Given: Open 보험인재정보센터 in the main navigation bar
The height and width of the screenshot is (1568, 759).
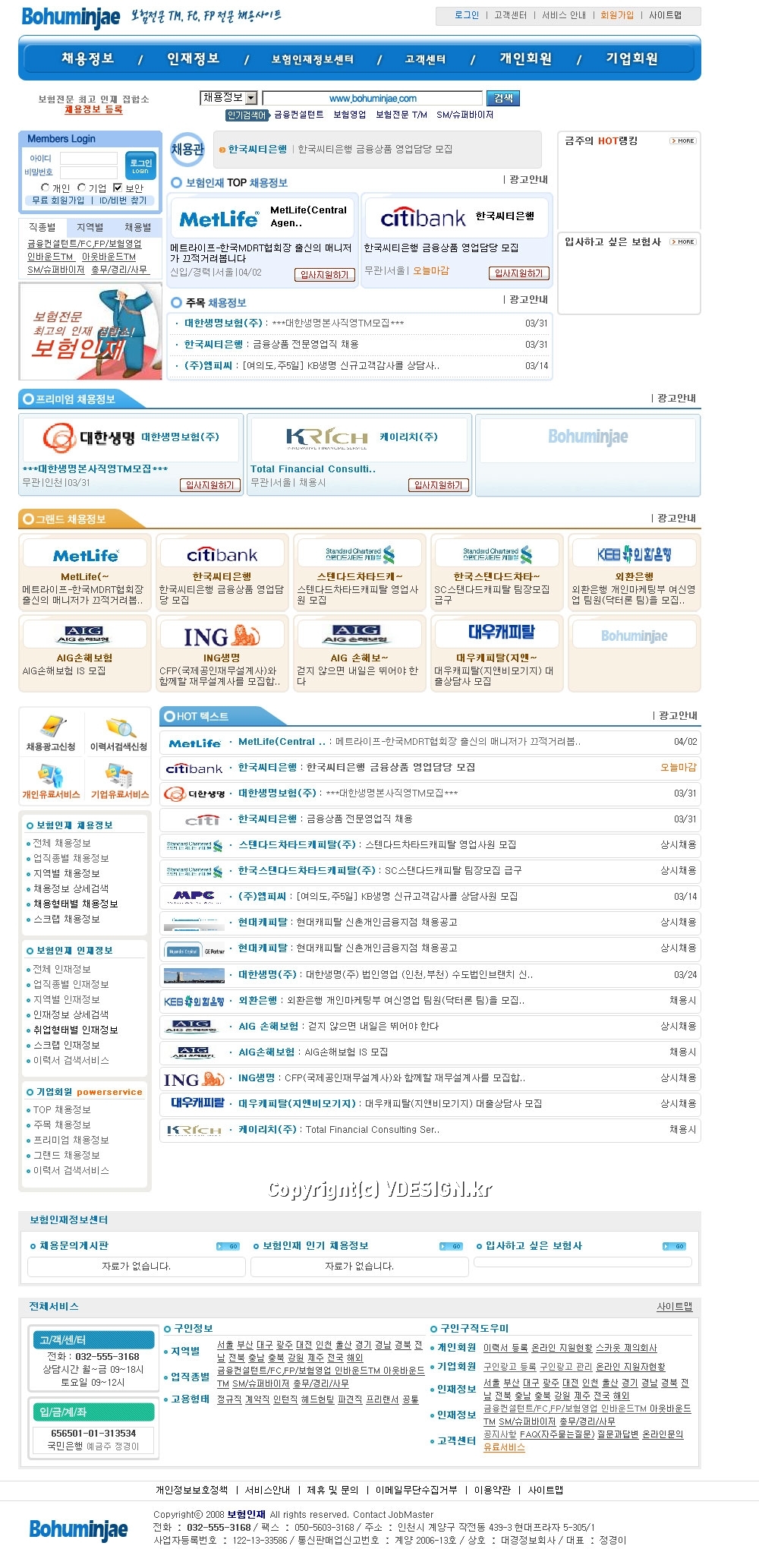Looking at the screenshot, I should [x=313, y=59].
